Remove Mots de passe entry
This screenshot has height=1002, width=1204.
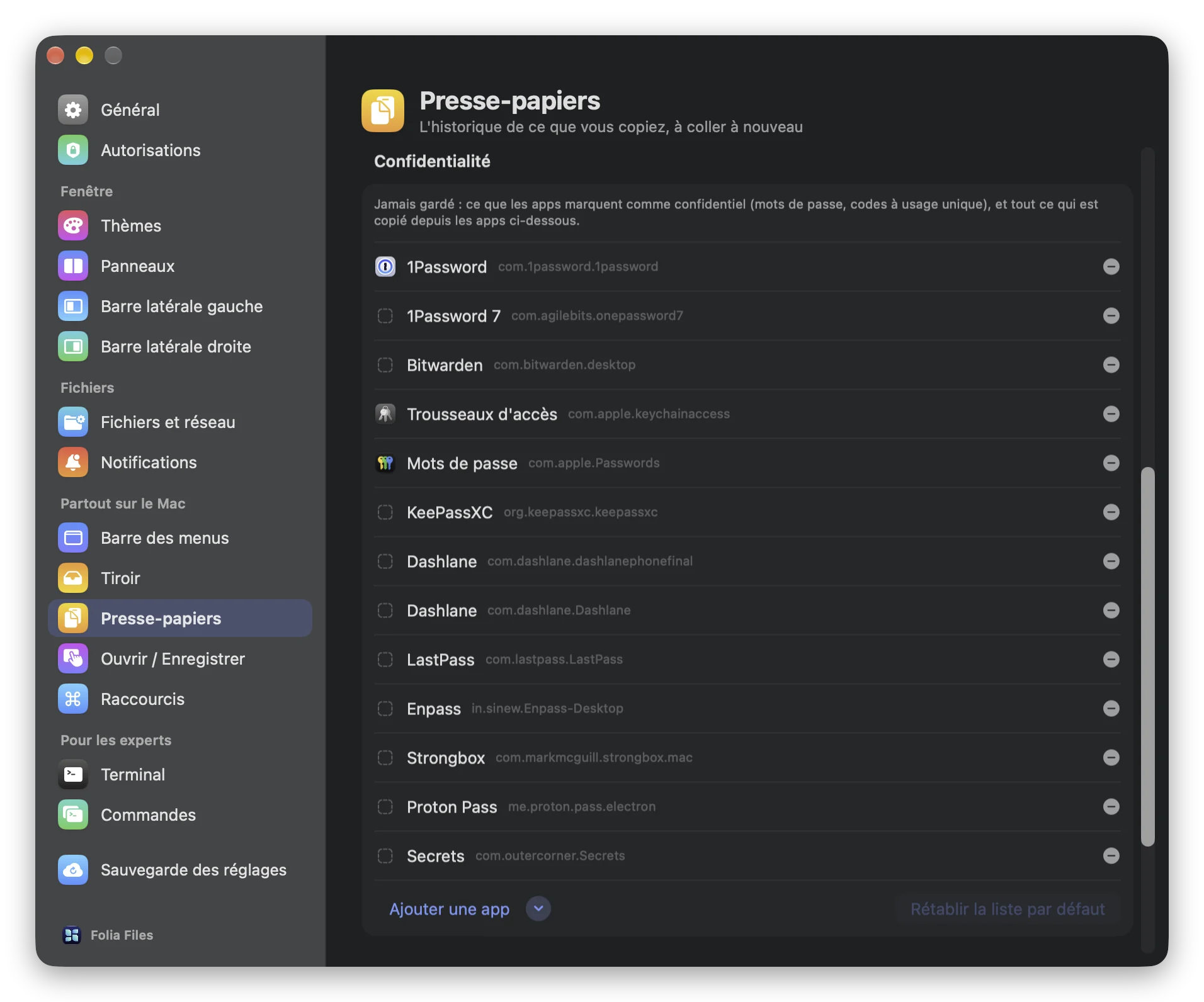coord(1111,463)
